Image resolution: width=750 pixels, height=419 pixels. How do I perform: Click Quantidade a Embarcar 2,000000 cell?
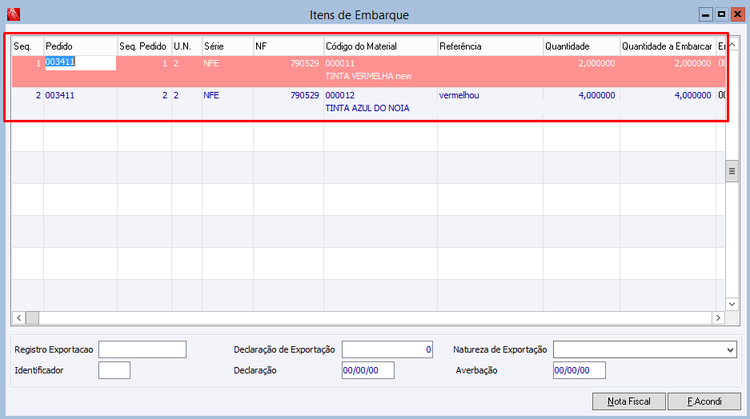coord(693,63)
